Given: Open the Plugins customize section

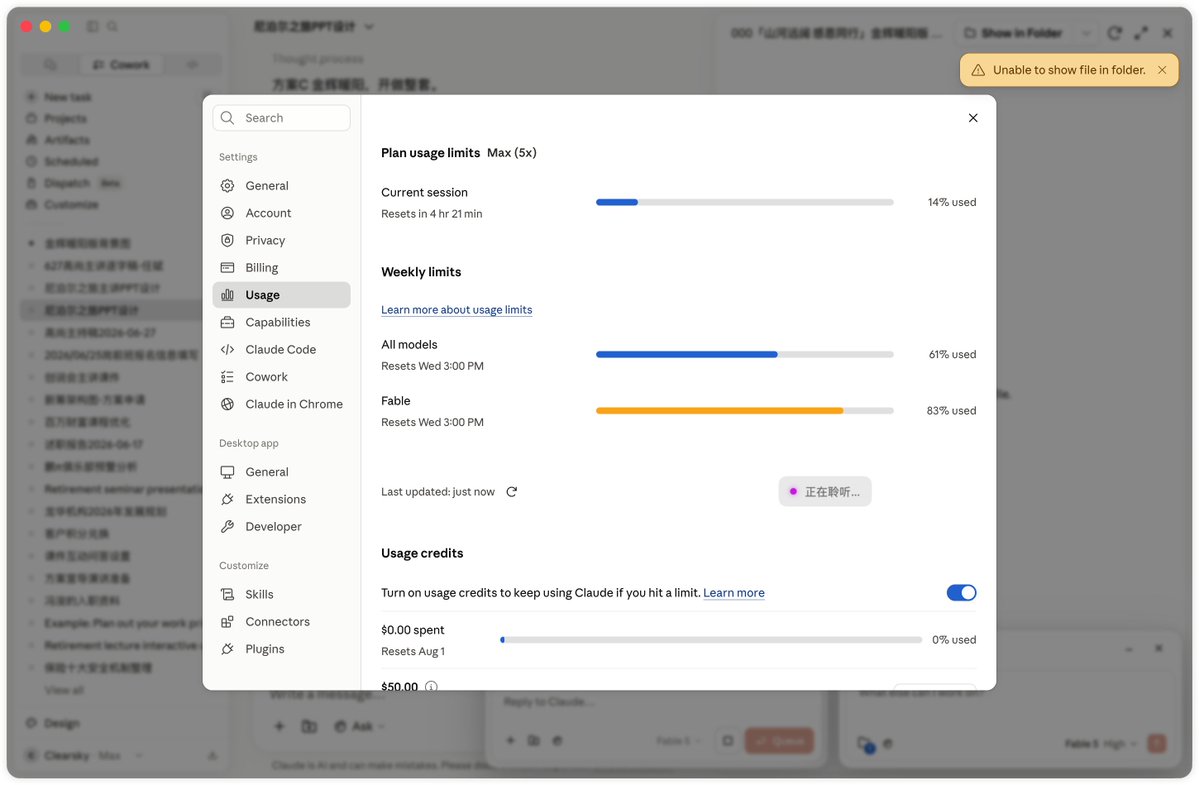Looking at the screenshot, I should (281, 649).
